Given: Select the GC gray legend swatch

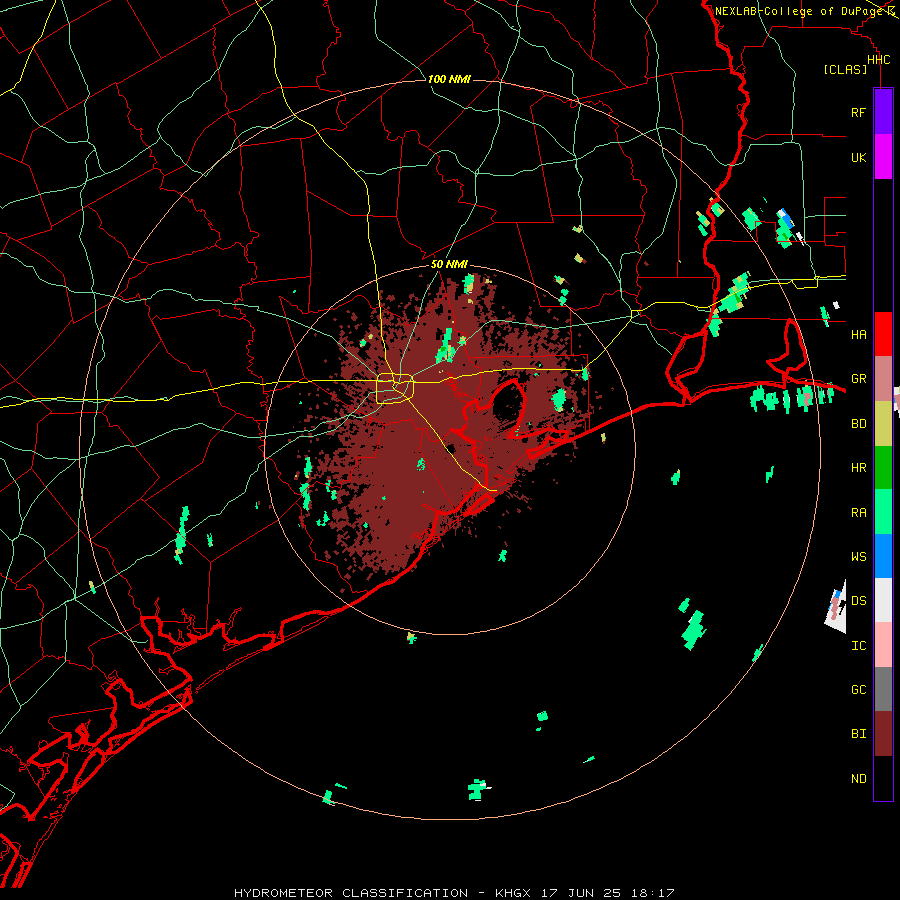Looking at the screenshot, I should pyautogui.click(x=883, y=689).
